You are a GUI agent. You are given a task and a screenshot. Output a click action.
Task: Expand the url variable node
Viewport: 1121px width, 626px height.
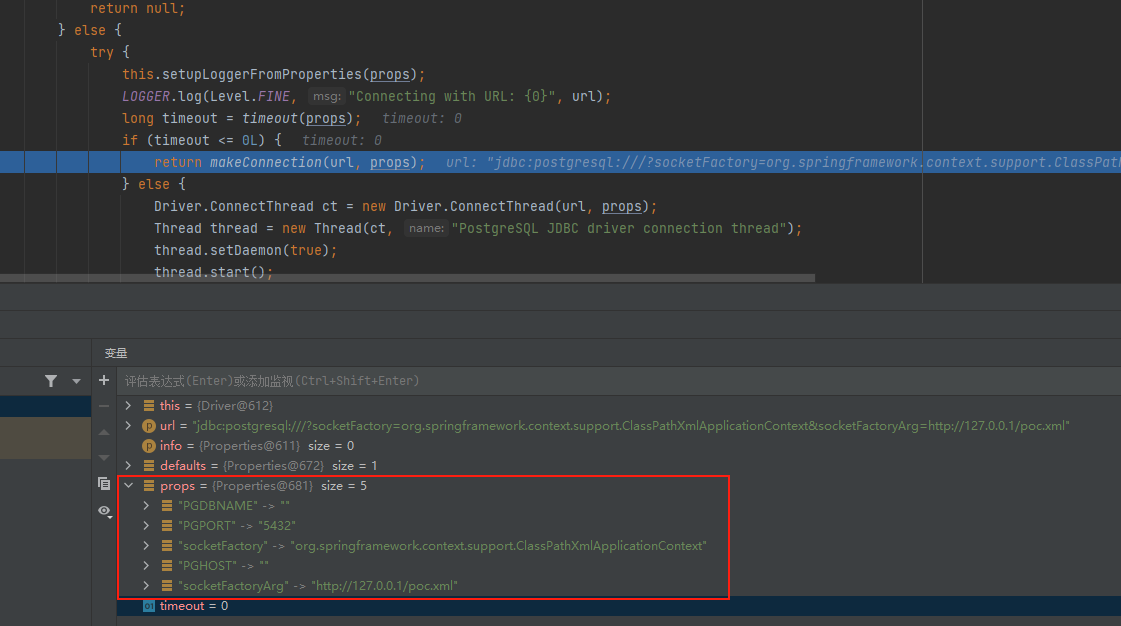129,425
